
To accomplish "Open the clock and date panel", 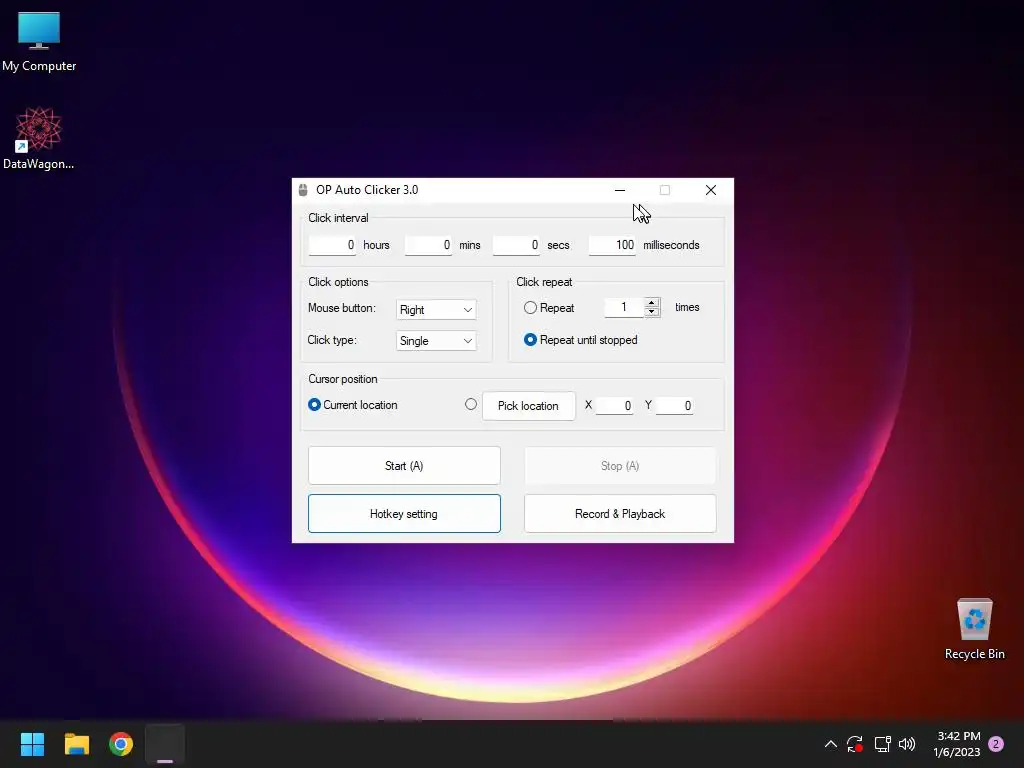I will coord(957,744).
